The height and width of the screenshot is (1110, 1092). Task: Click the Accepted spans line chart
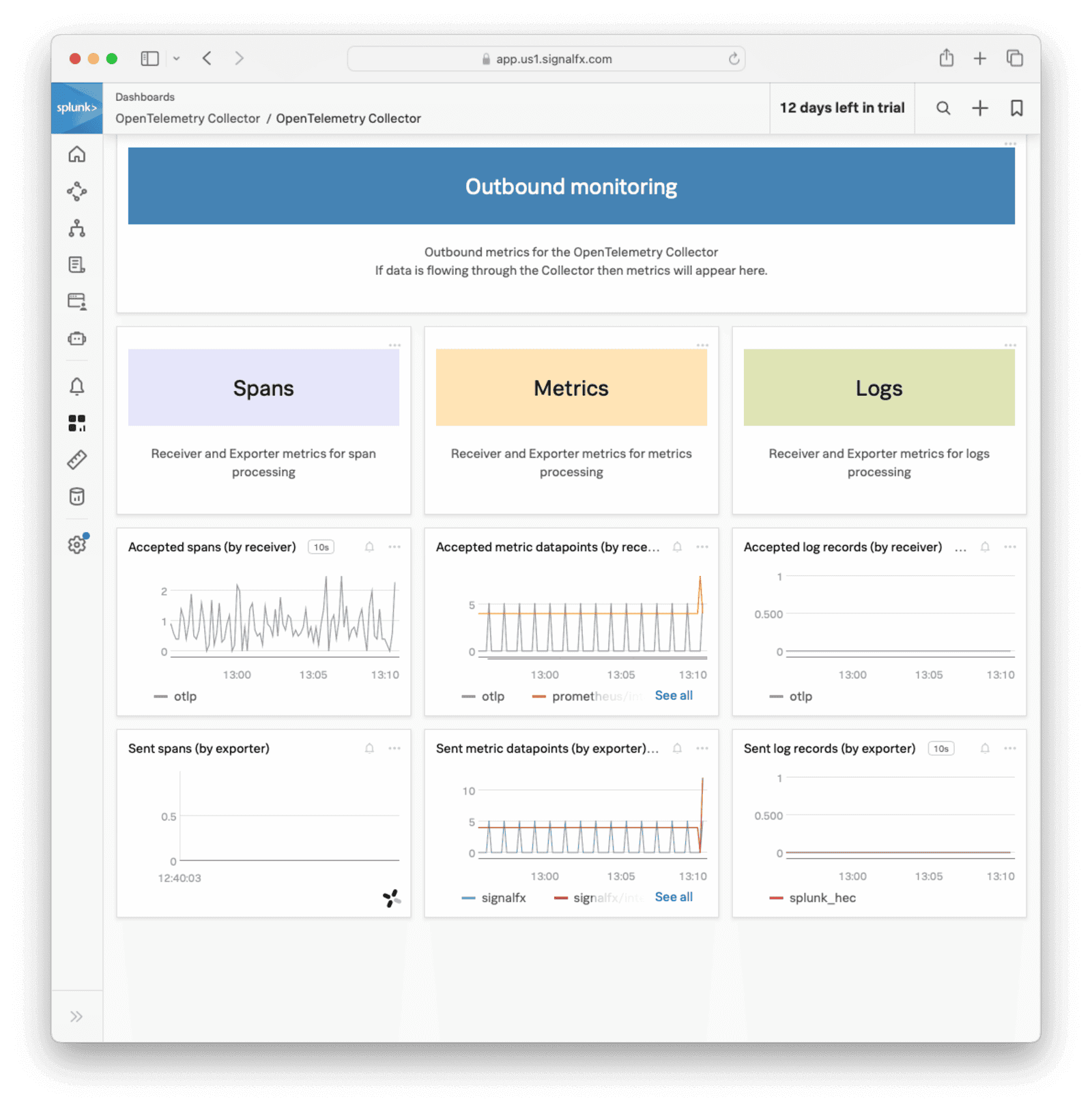pyautogui.click(x=284, y=615)
